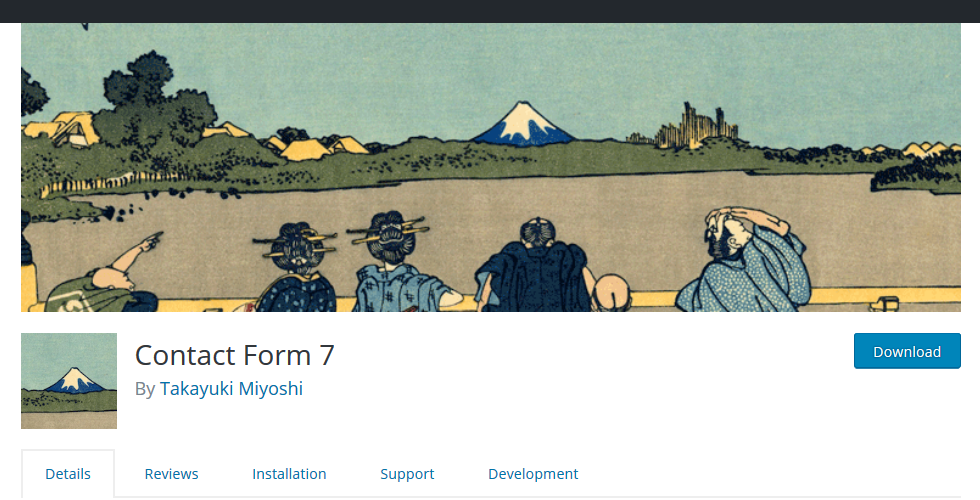Click the Contact Form 7 heading
980x500 pixels.
tap(235, 355)
